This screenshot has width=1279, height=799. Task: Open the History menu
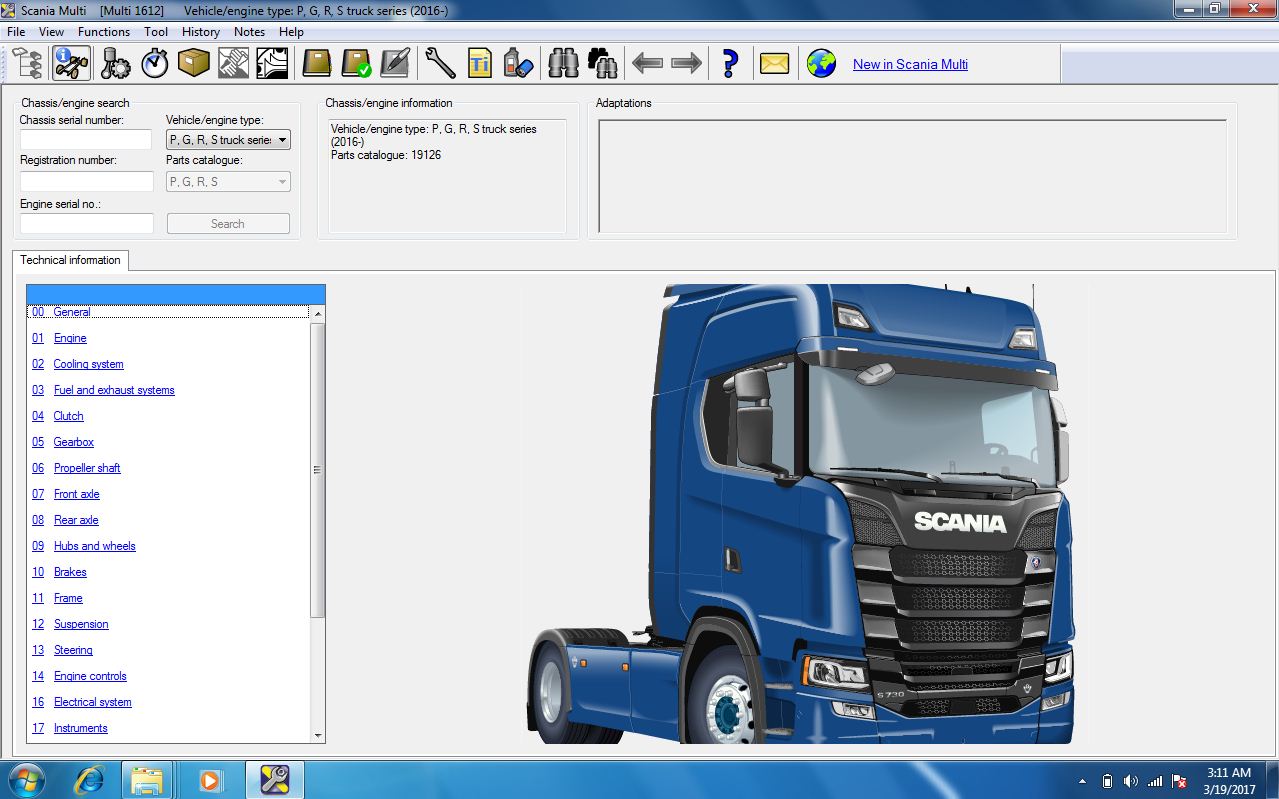coord(201,32)
